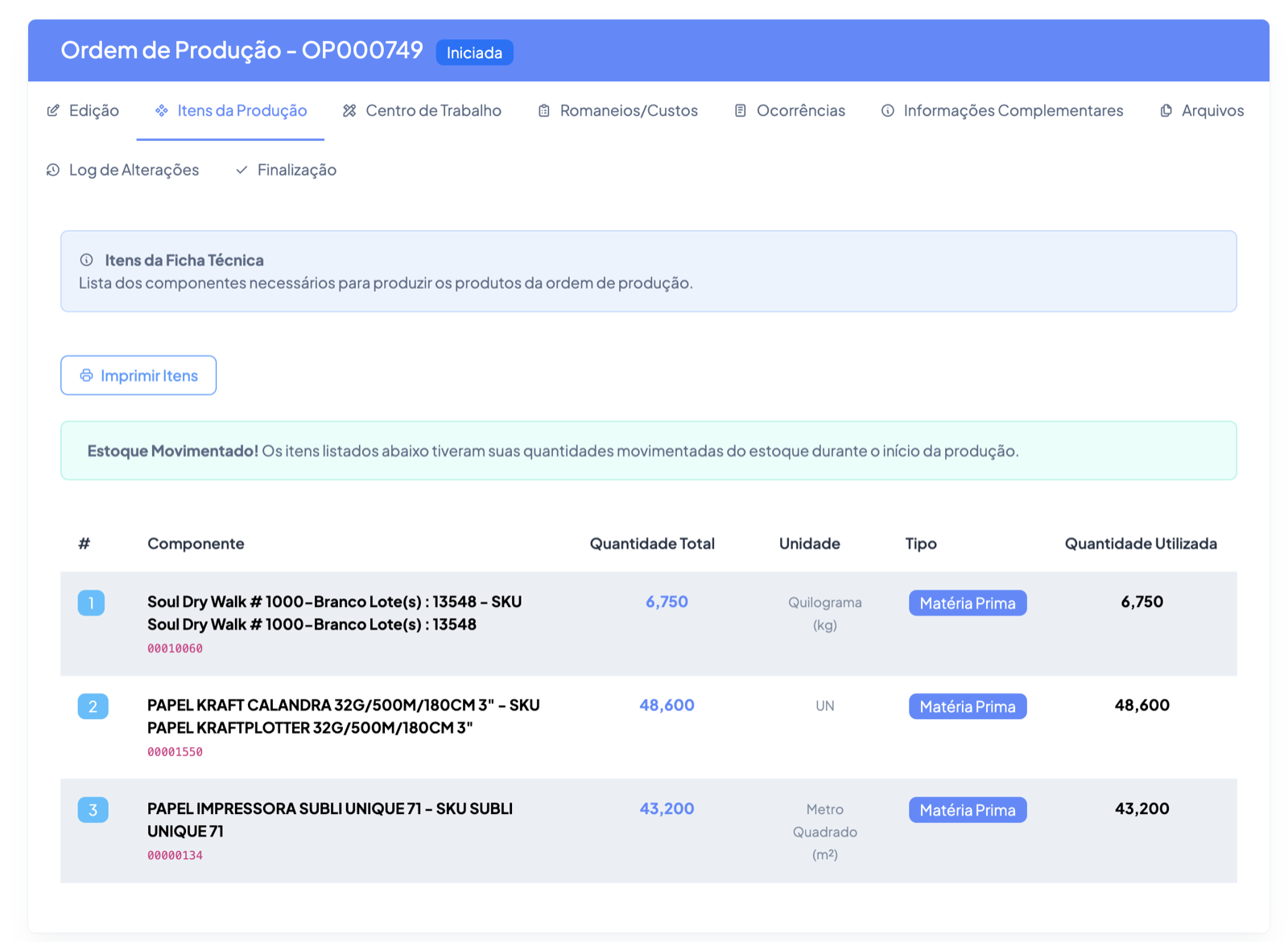The image size is (1288, 942).
Task: Click the PAPEL IMPRESSORA SUBLI UNIQUE 71 name
Action: [330, 820]
